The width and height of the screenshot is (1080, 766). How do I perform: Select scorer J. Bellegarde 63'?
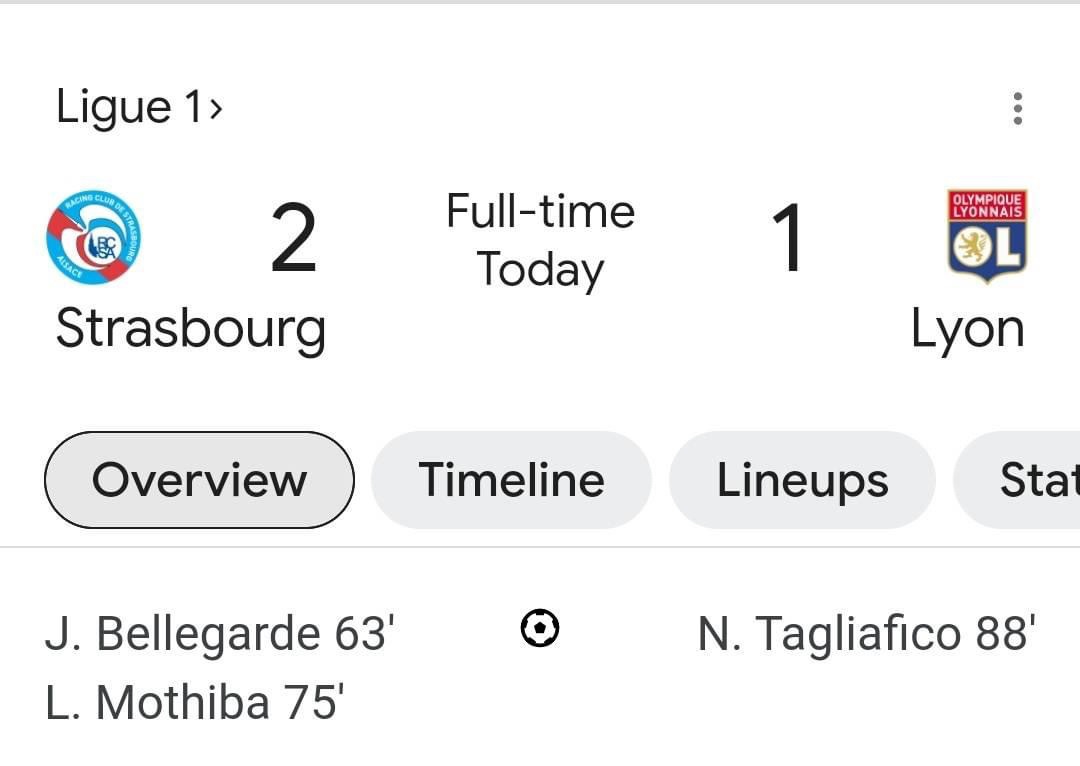pos(220,633)
